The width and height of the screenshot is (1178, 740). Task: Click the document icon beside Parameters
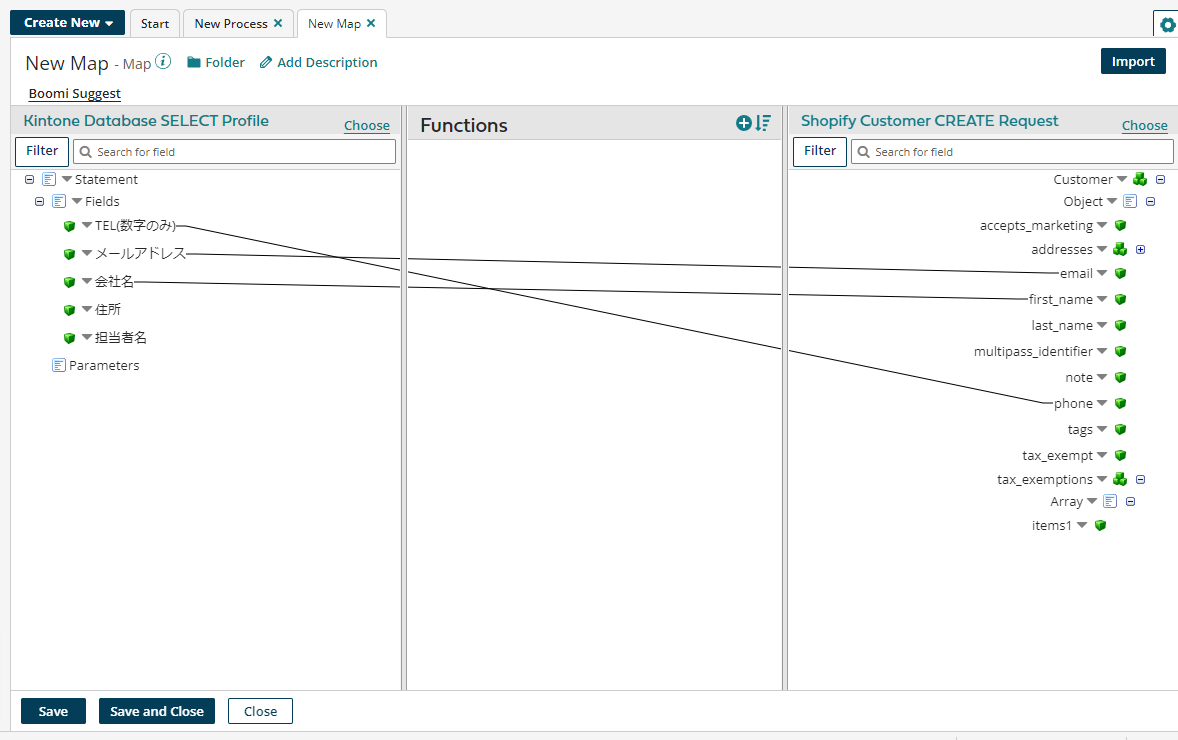(59, 365)
